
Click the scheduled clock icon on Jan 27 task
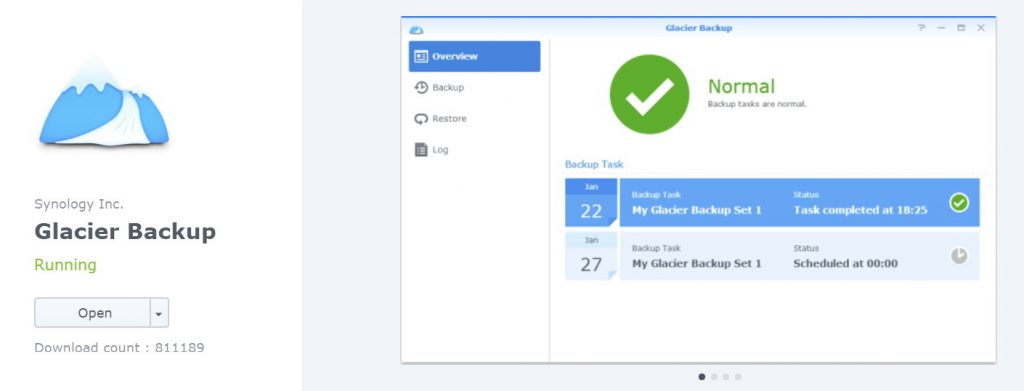coord(959,256)
